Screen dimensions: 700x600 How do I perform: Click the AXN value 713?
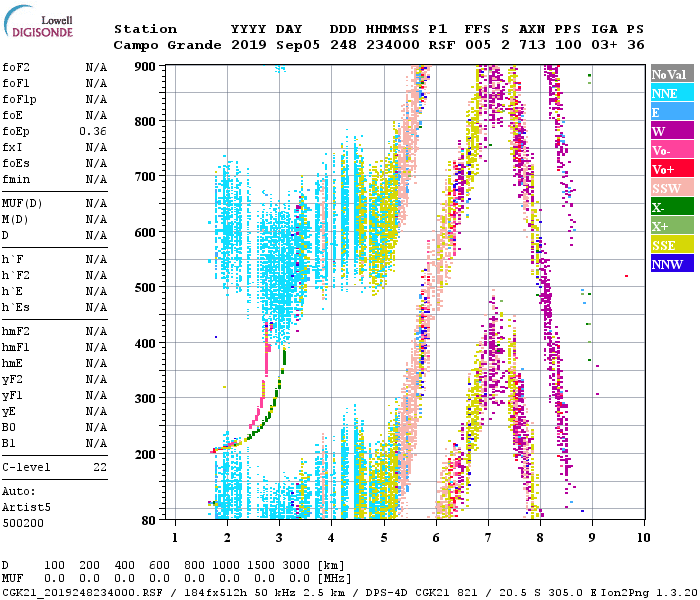tap(532, 45)
